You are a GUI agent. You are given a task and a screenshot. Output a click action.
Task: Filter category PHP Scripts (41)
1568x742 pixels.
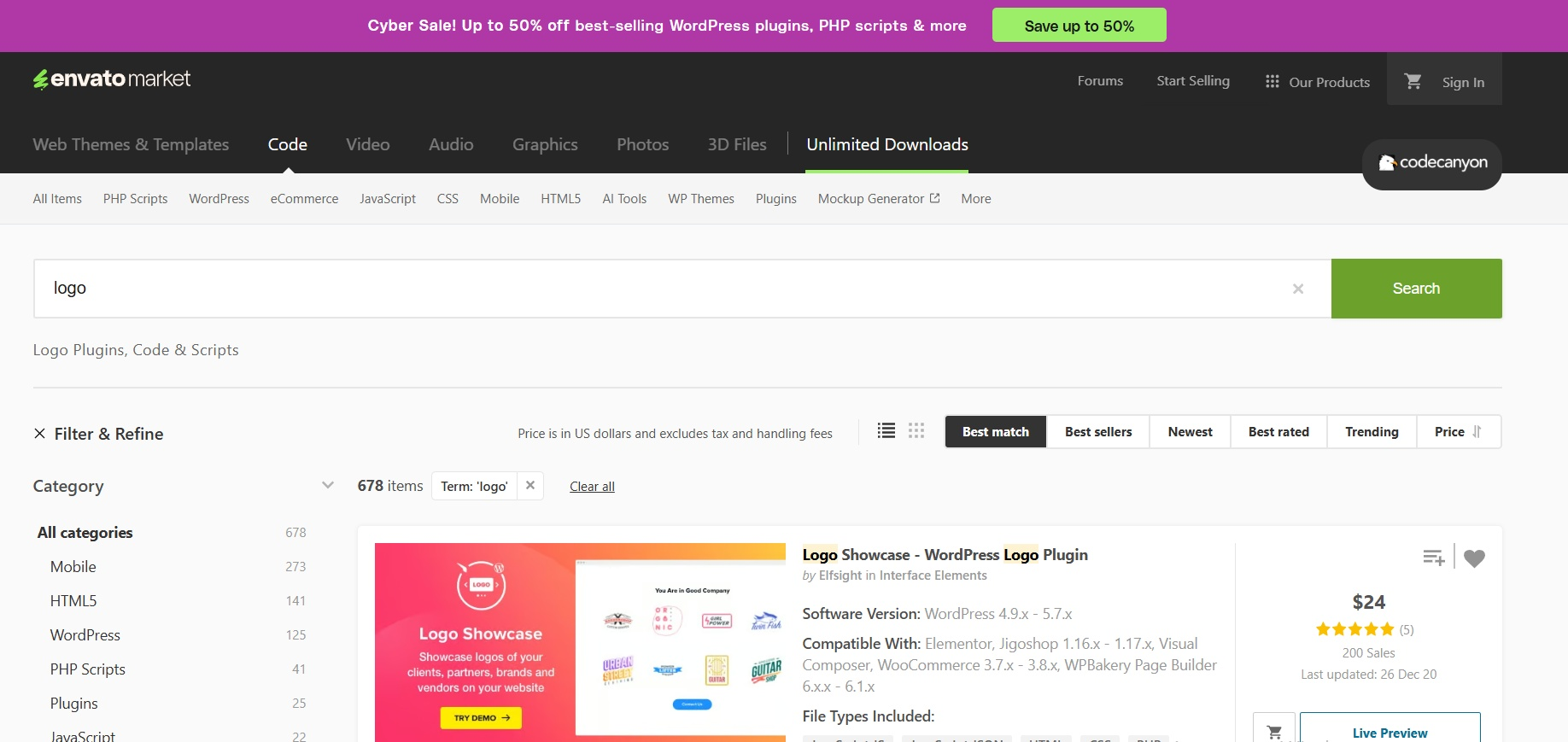[x=87, y=669]
